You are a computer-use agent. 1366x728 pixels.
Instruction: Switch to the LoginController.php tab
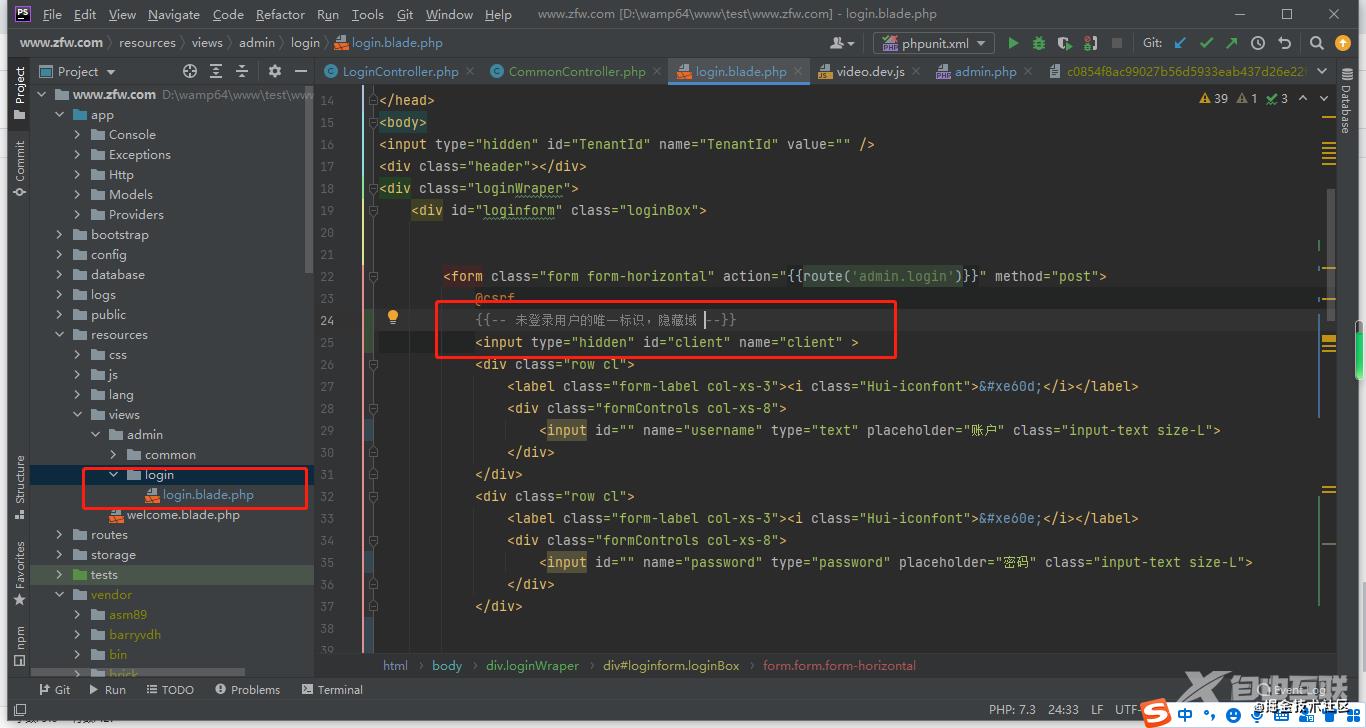click(x=399, y=71)
